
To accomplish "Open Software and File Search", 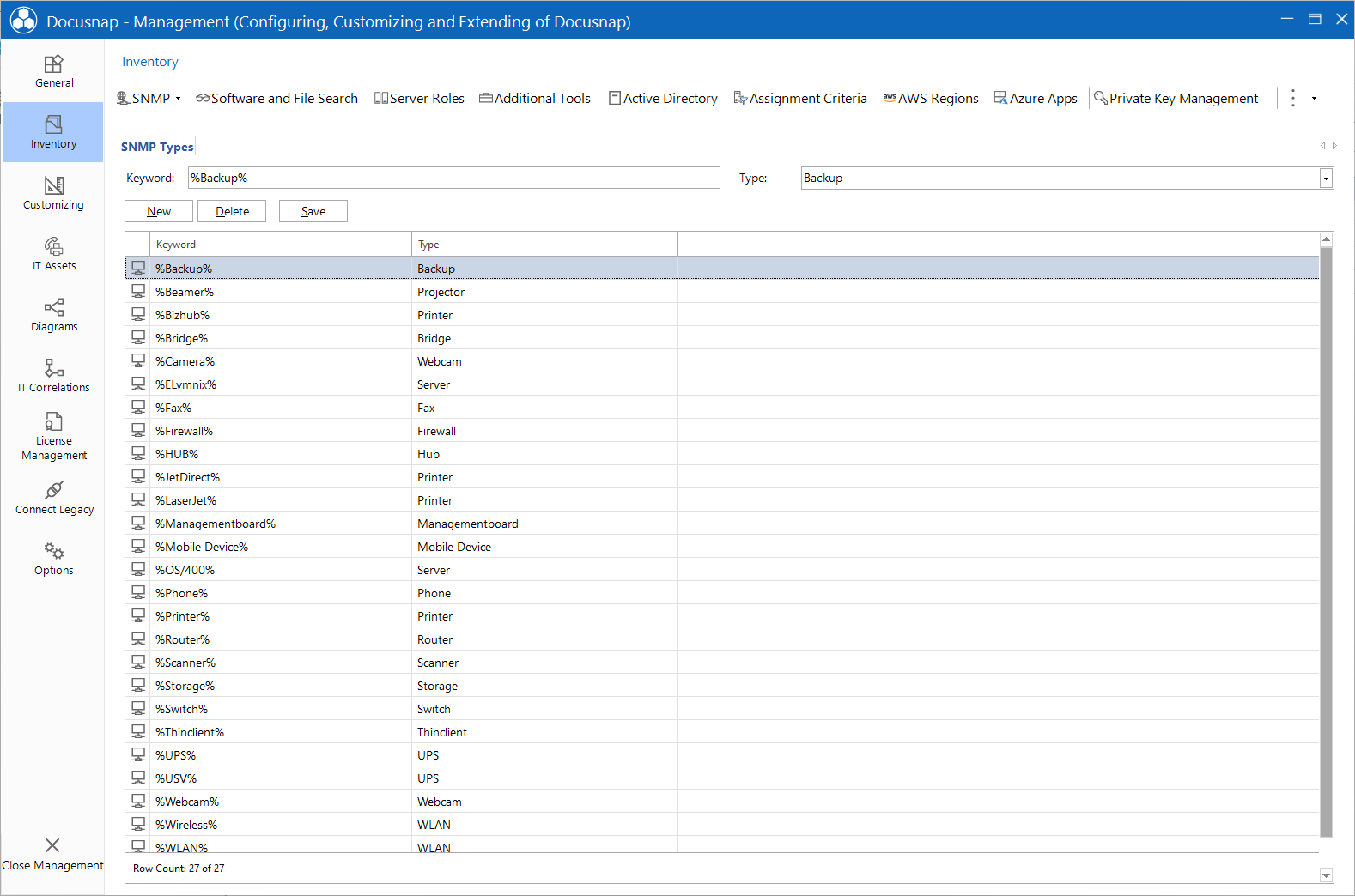I will (276, 99).
